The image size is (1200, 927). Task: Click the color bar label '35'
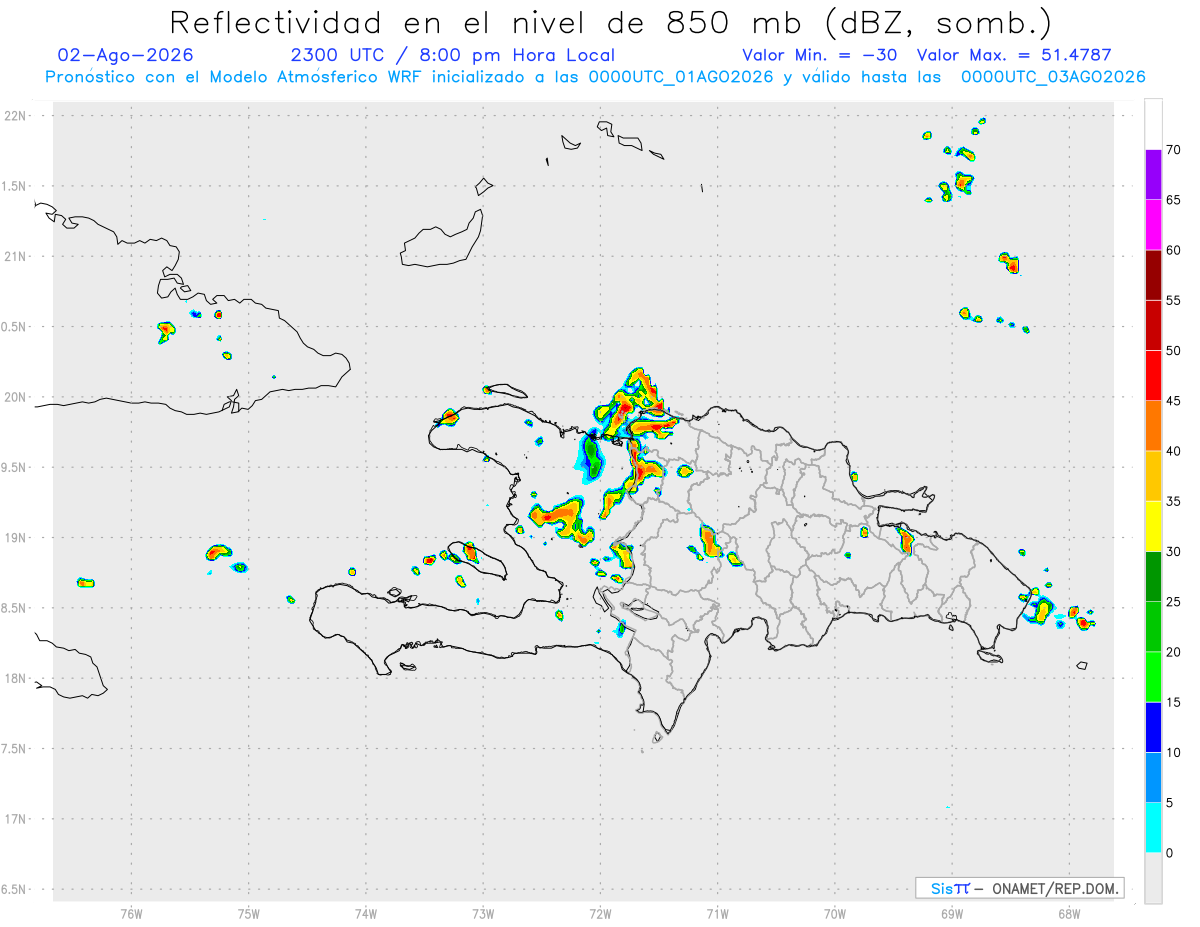(x=1173, y=501)
